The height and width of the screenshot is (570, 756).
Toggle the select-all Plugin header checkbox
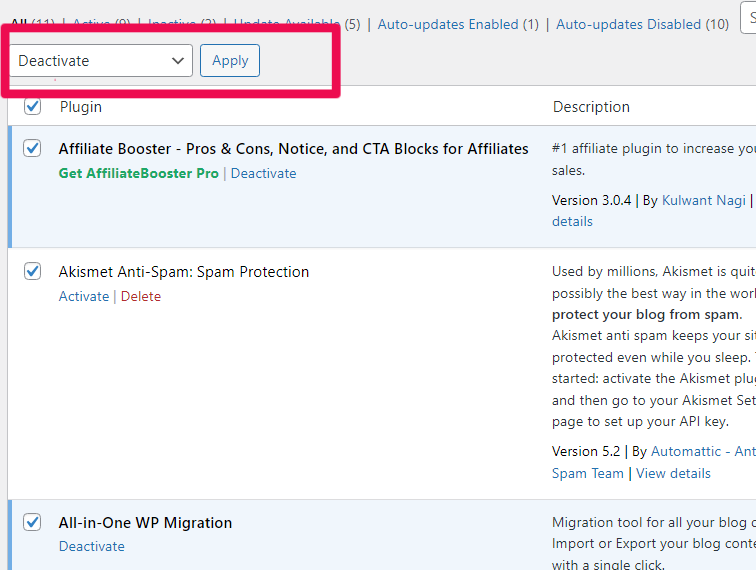[x=32, y=106]
